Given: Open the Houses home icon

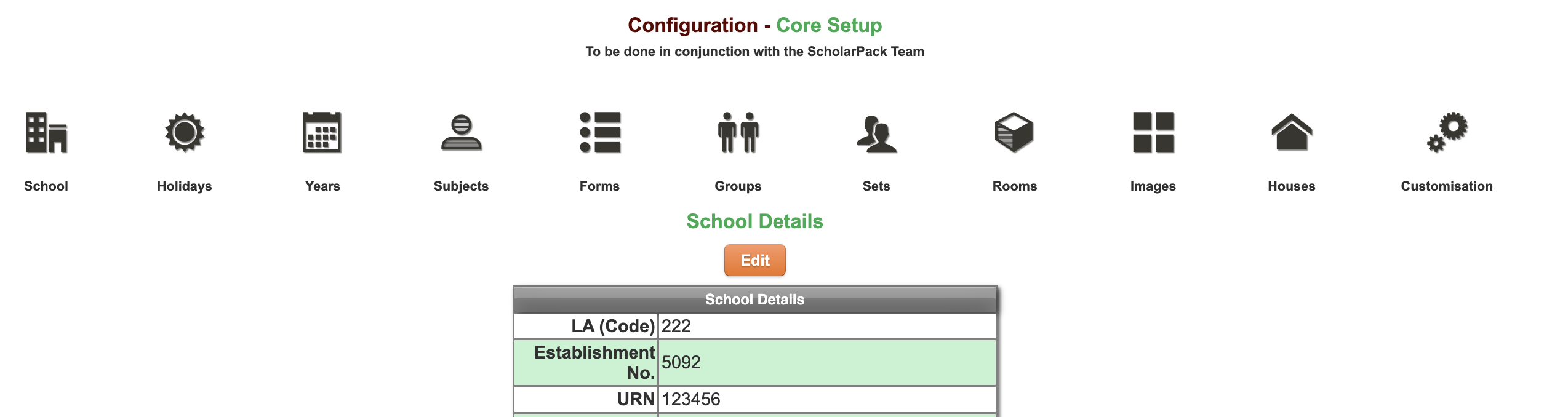Looking at the screenshot, I should (x=1292, y=132).
